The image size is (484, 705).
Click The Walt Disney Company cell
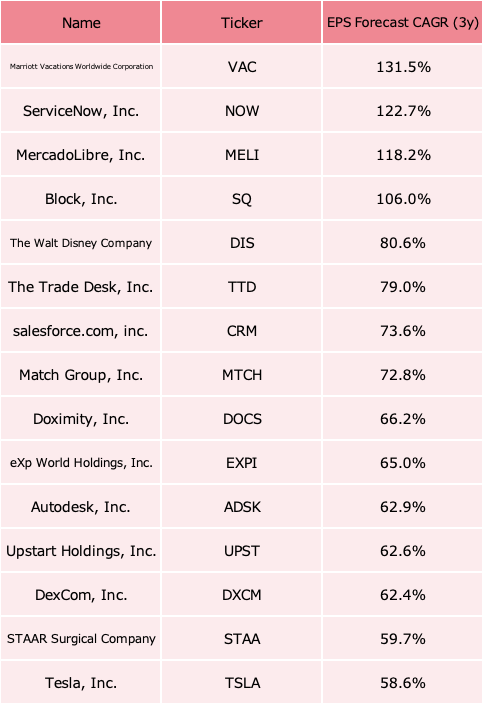point(81,243)
